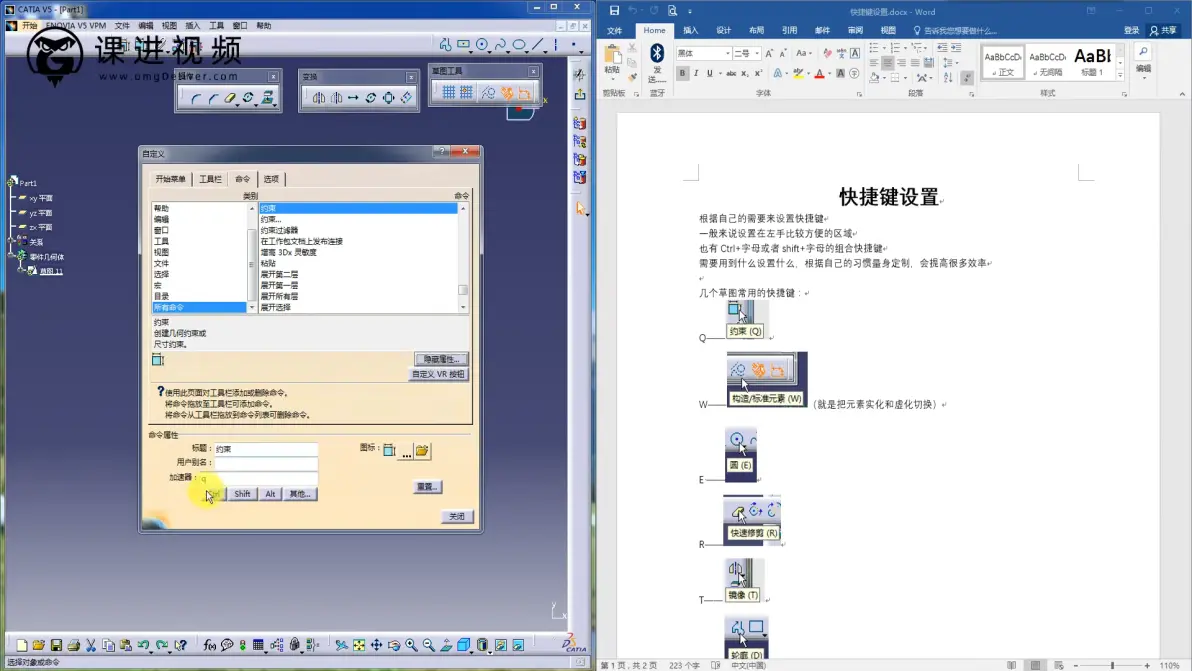Open the Paste button in Word ribbon
Viewport: 1192px width, 671px height.
(613, 63)
